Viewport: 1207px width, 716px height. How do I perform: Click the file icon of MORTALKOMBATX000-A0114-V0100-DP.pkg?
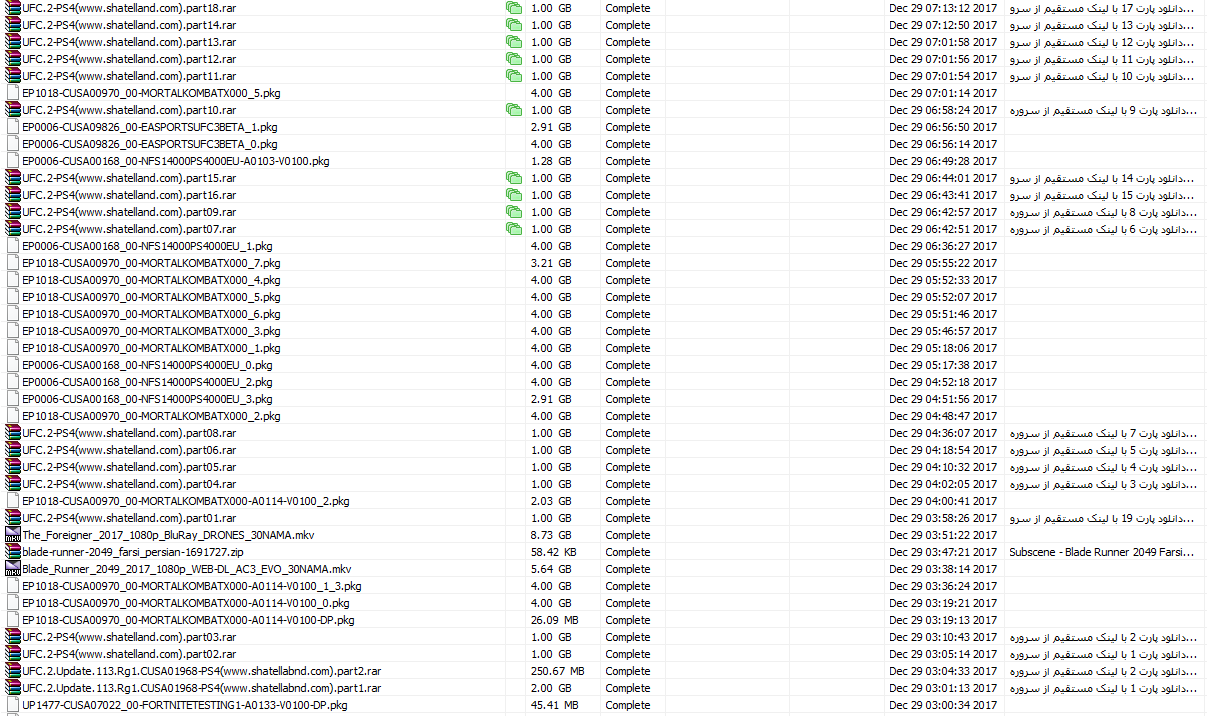pos(13,620)
